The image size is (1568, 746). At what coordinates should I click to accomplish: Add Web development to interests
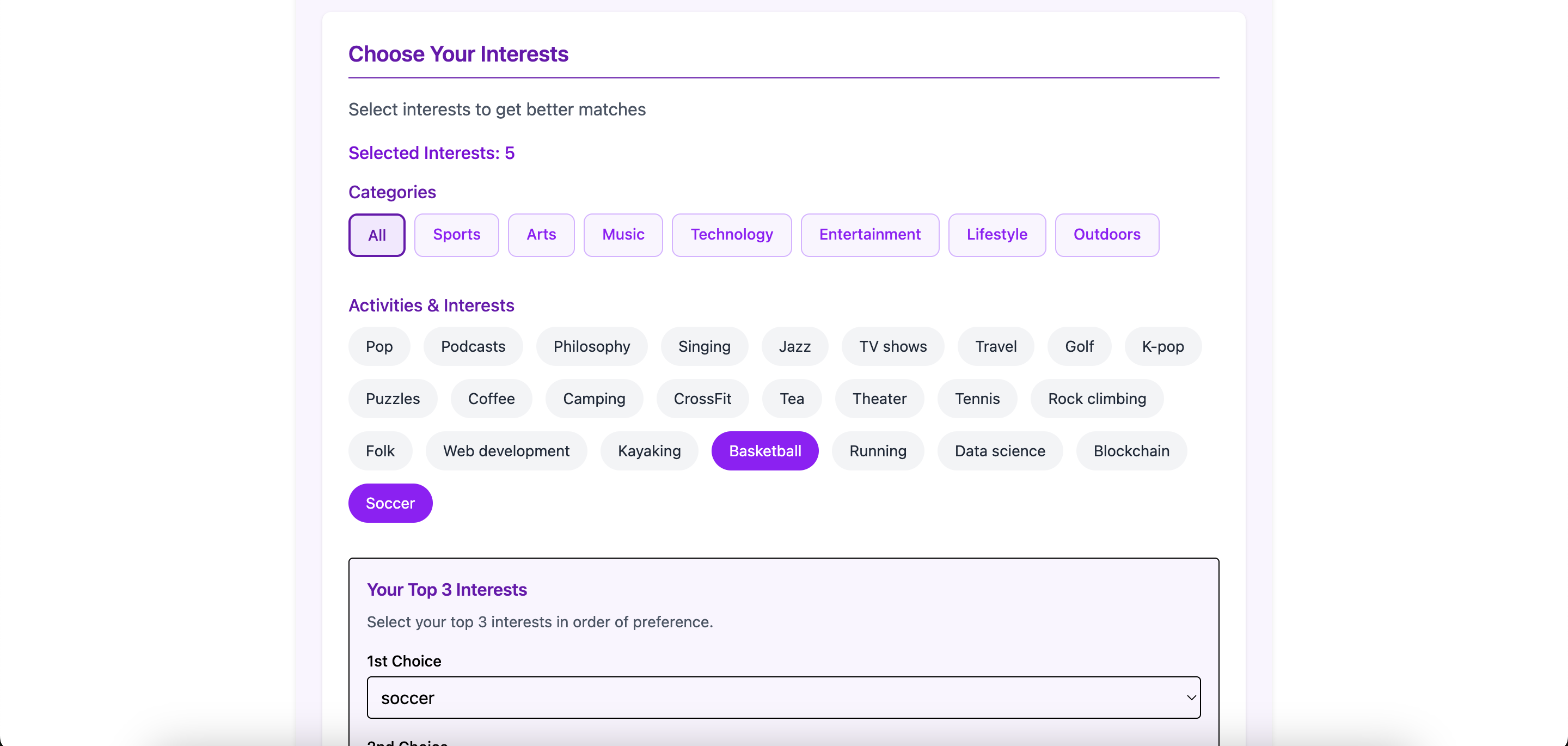click(x=506, y=451)
